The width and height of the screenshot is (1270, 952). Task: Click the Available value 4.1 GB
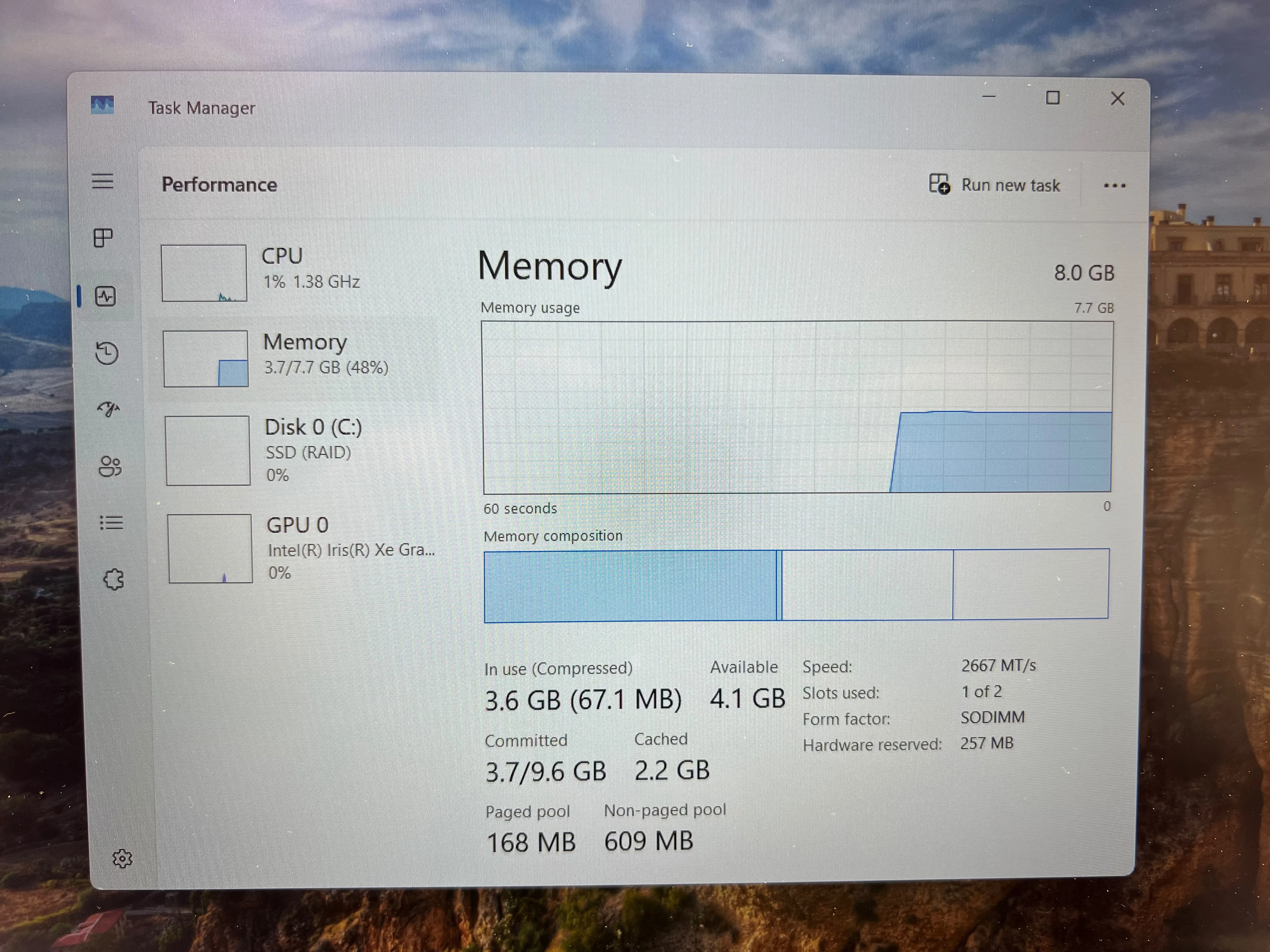tap(747, 698)
